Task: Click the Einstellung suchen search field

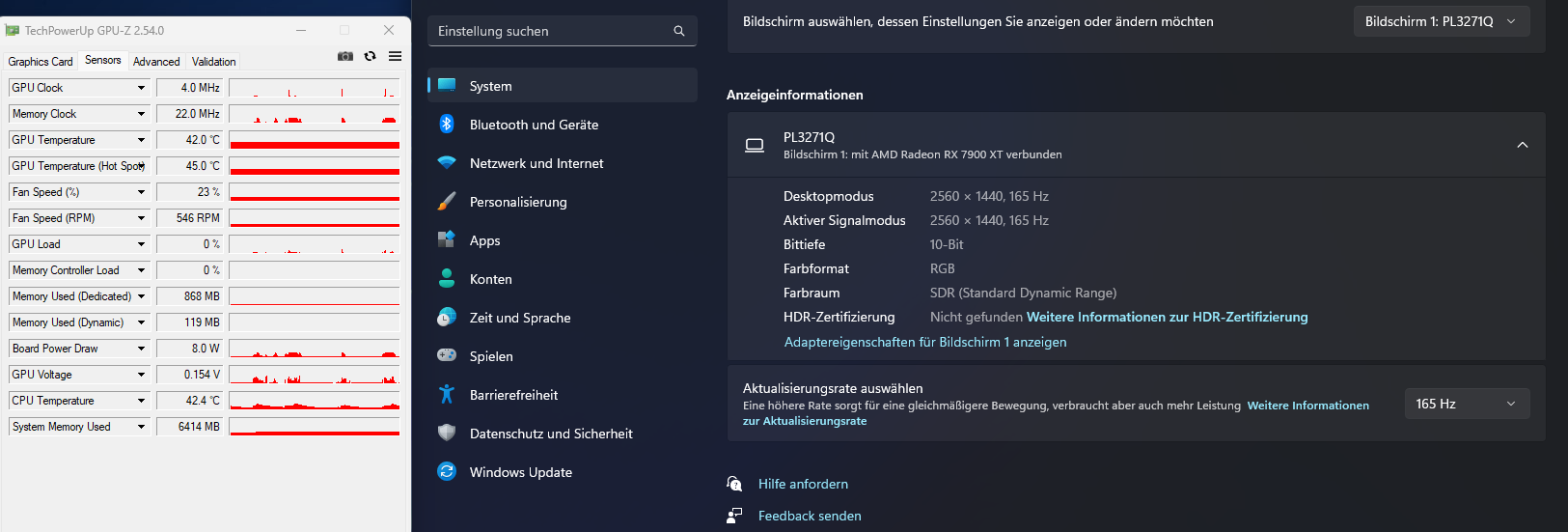Action: click(550, 31)
